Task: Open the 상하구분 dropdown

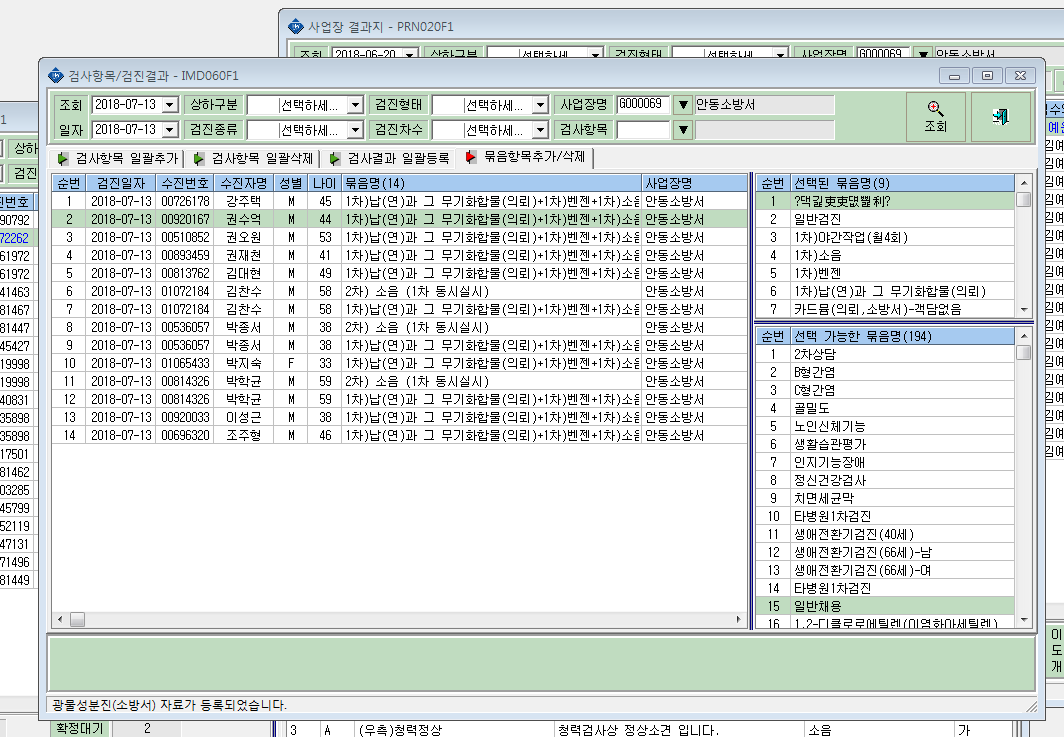Action: click(355, 105)
